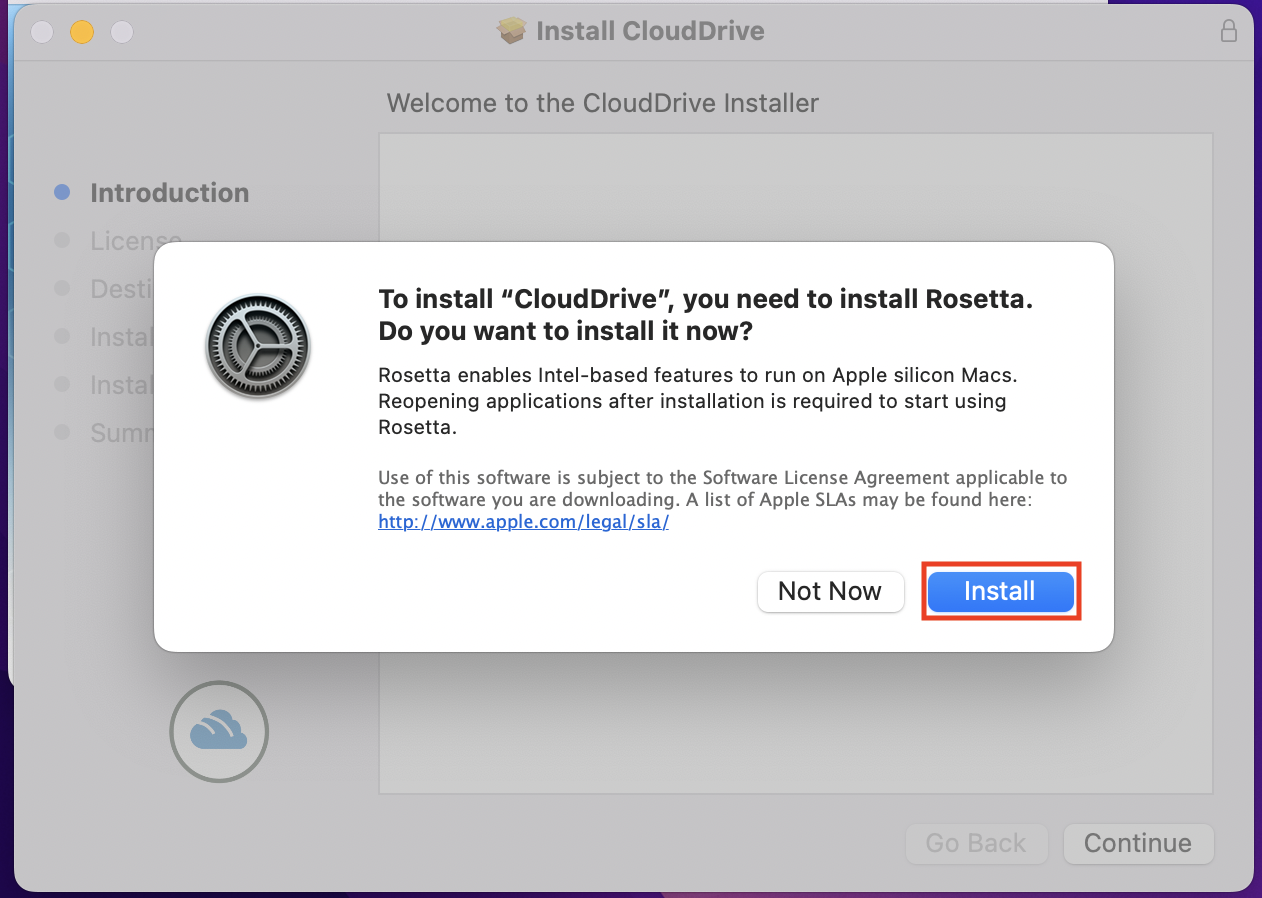Click the CloudDrive cloud logo
Screen dimensions: 1262x898
[x=219, y=731]
